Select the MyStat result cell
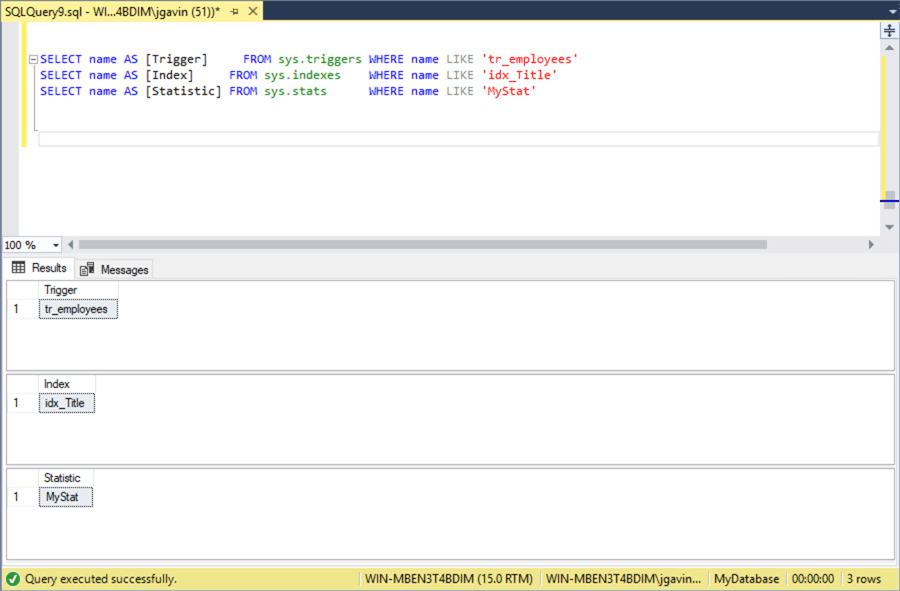 click(x=65, y=497)
